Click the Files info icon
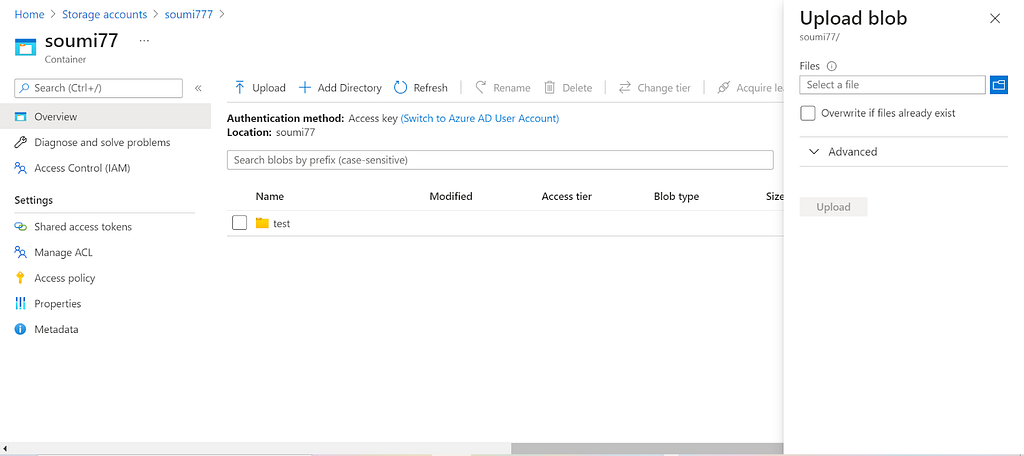This screenshot has width=1024, height=456. point(832,66)
